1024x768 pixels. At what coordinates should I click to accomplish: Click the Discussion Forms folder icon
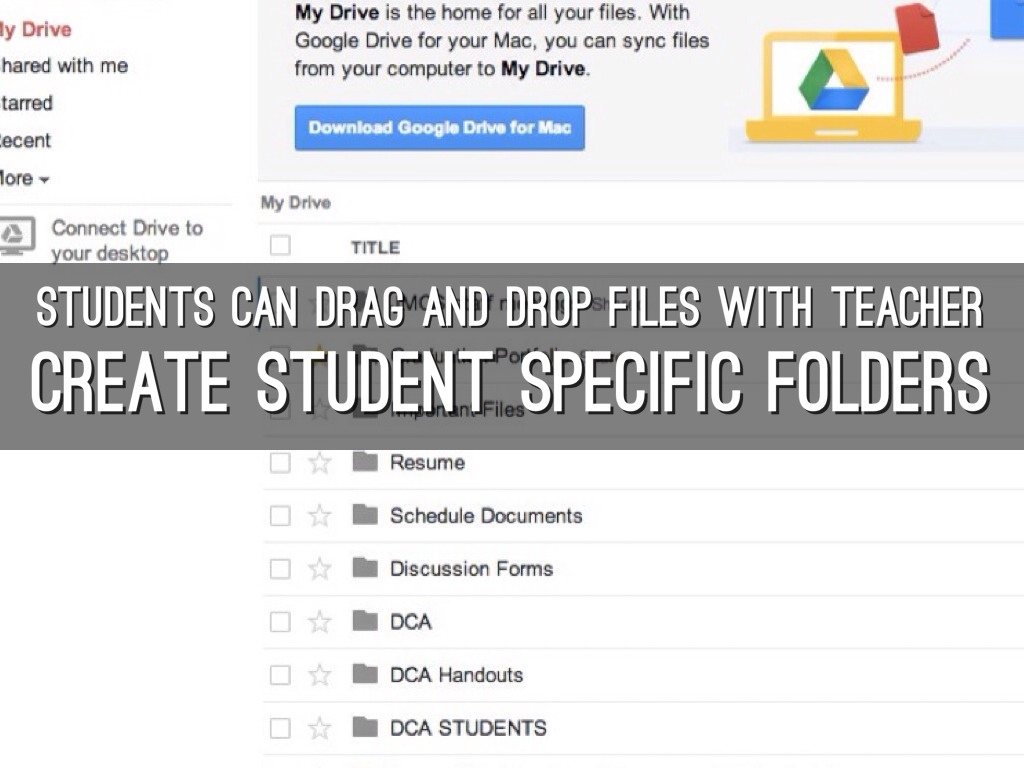[x=365, y=568]
